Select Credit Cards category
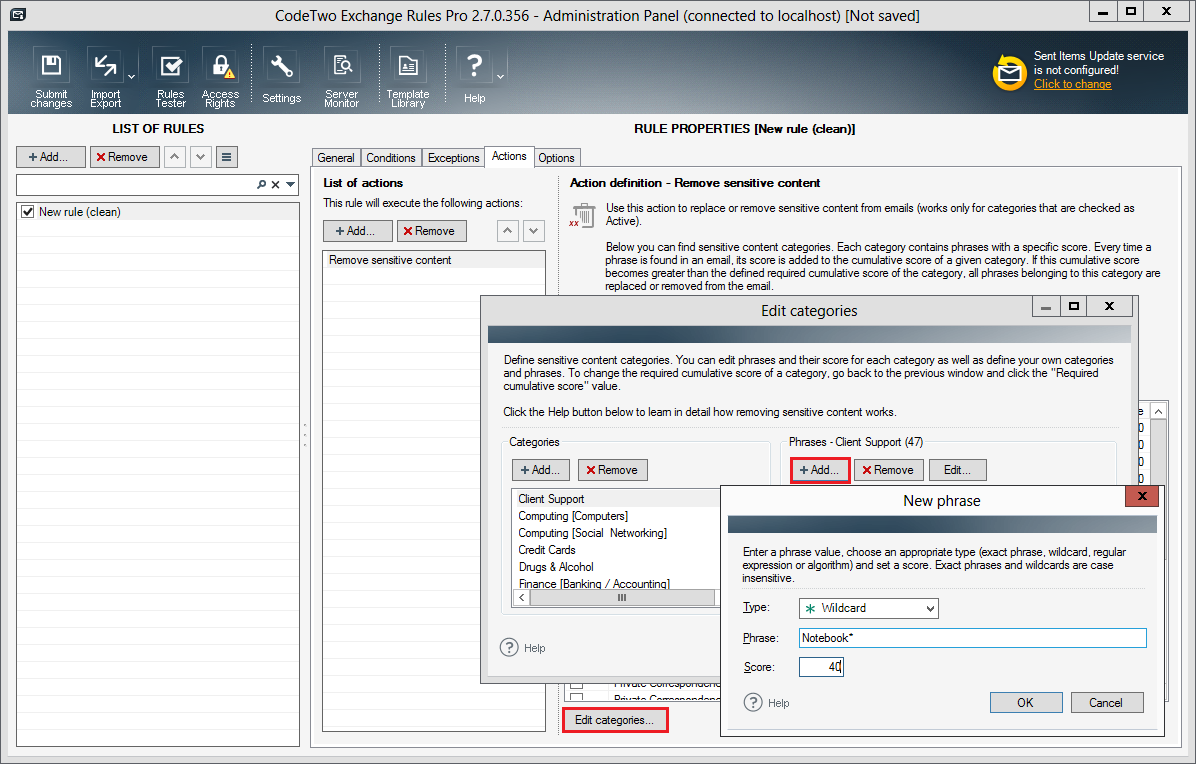The height and width of the screenshot is (764, 1196). click(616, 550)
